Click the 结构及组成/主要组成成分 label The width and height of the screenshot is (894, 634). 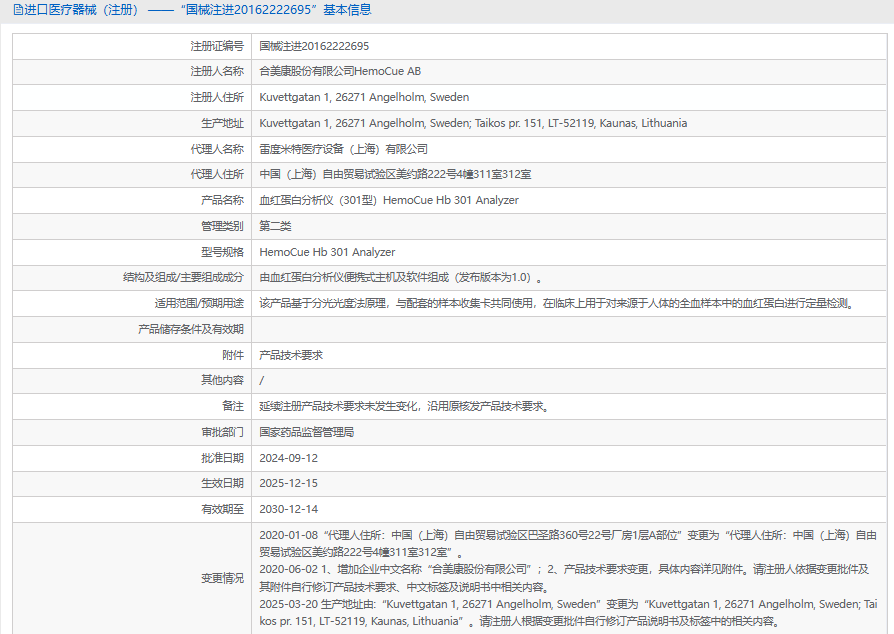(183, 278)
